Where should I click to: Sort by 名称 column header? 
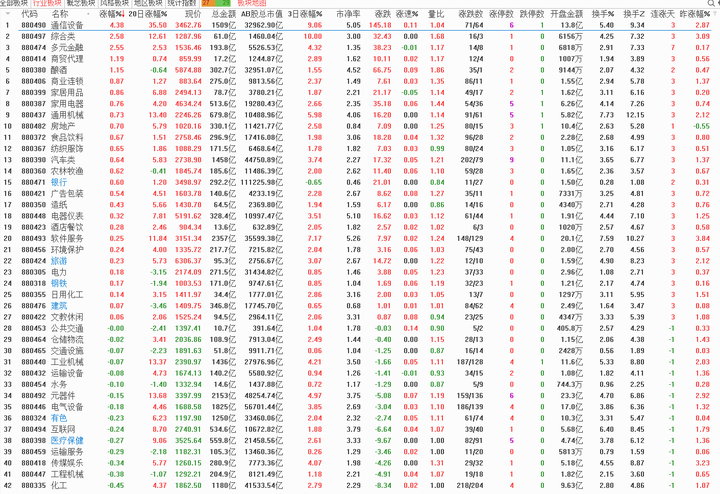click(60, 14)
